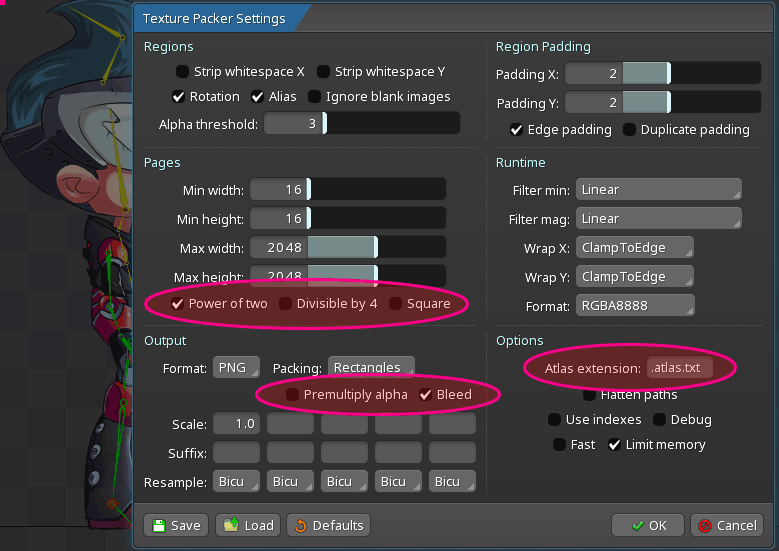
Task: Open the Wrap X dropdown
Action: click(634, 247)
